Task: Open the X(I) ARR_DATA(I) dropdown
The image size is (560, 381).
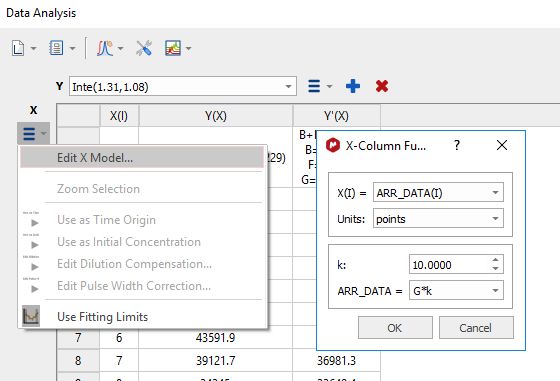Action: pos(438,192)
